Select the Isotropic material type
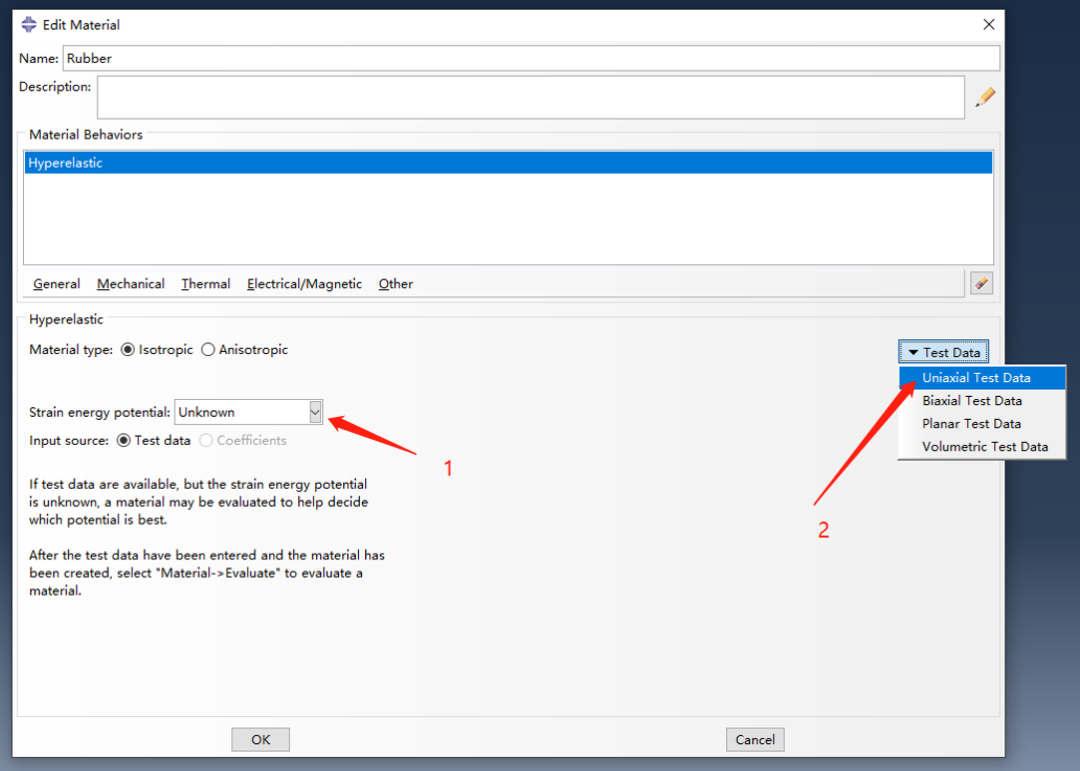The height and width of the screenshot is (771, 1080). [x=127, y=350]
